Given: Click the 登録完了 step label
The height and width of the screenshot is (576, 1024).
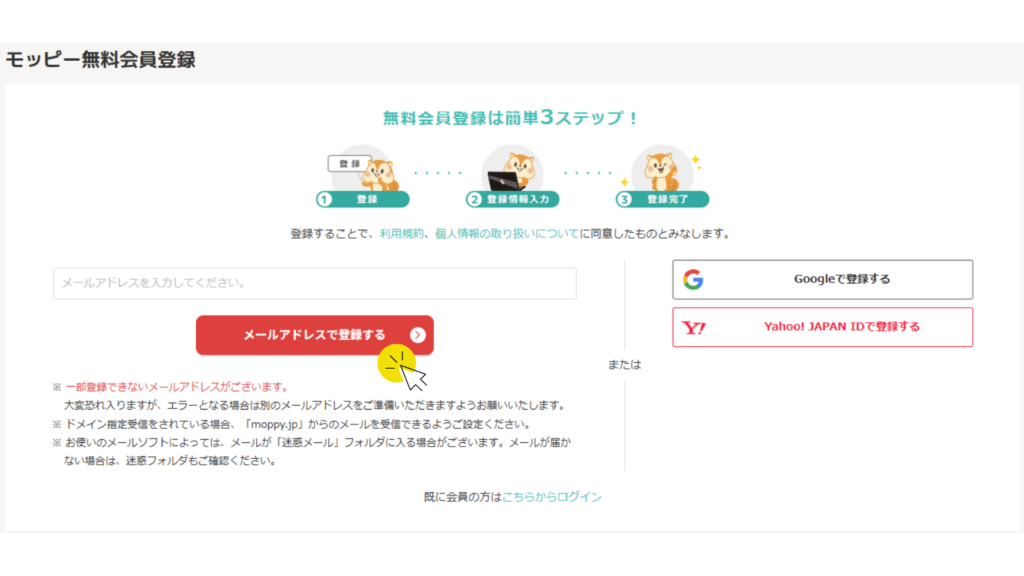Looking at the screenshot, I should pos(667,199).
